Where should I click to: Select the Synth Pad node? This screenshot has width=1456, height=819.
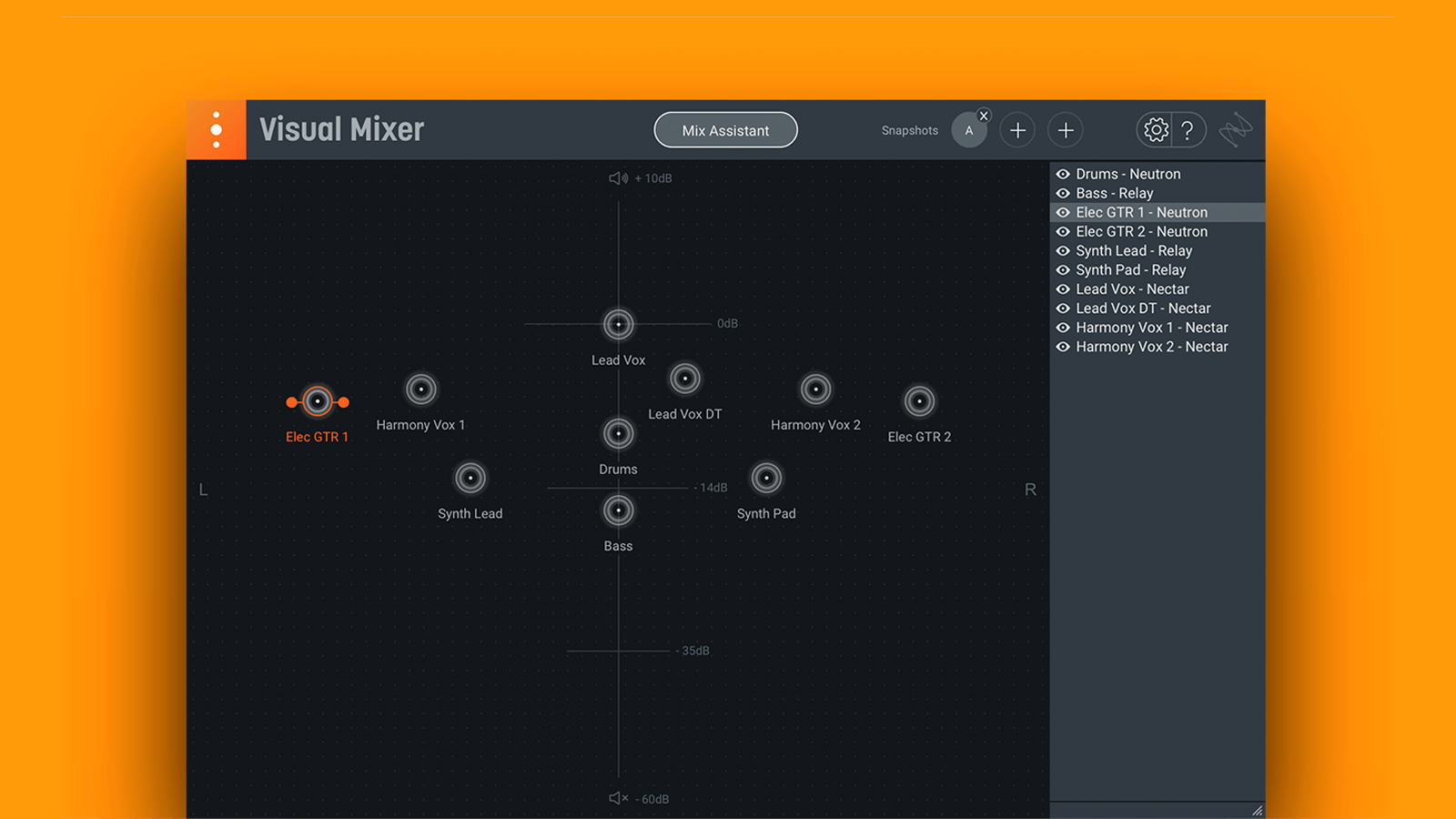(766, 478)
